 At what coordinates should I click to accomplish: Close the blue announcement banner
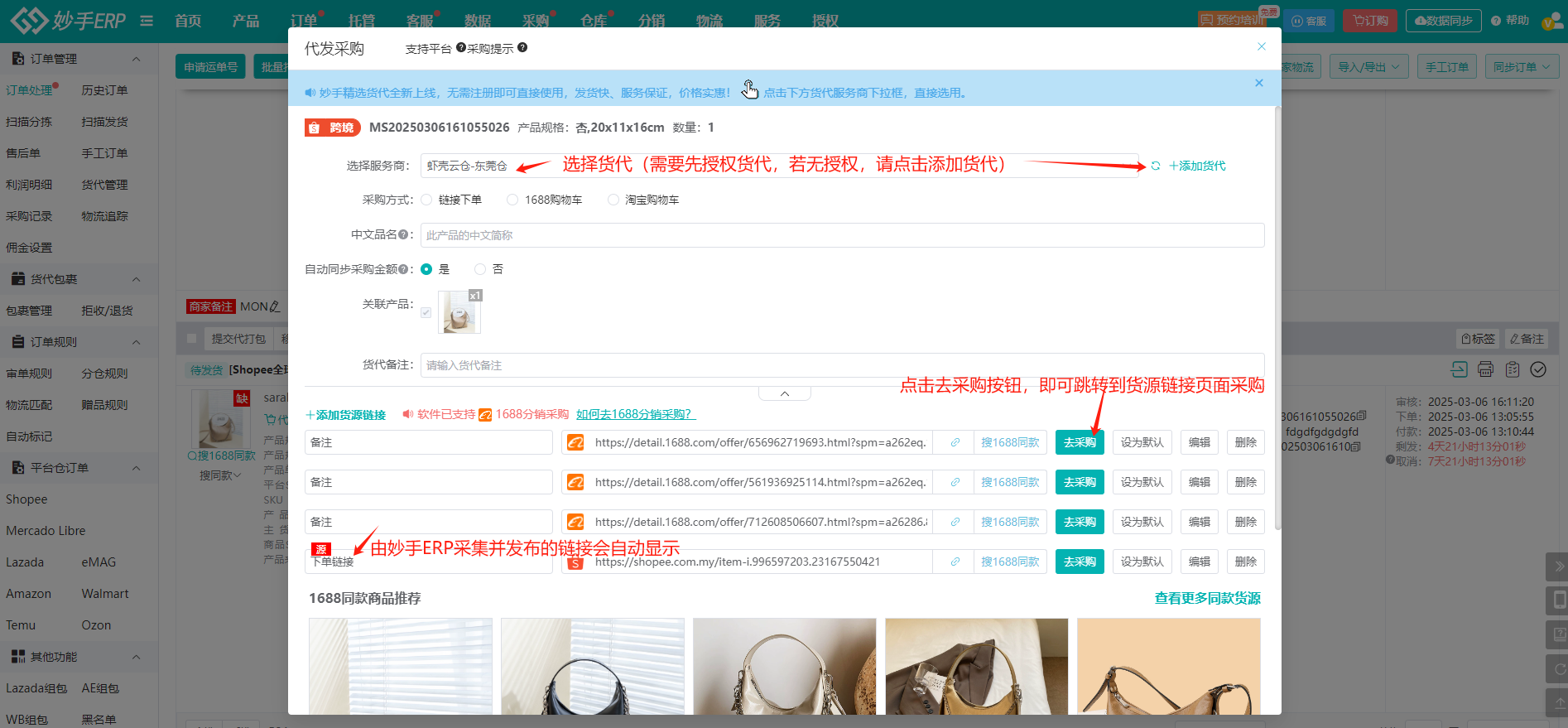point(1258,83)
